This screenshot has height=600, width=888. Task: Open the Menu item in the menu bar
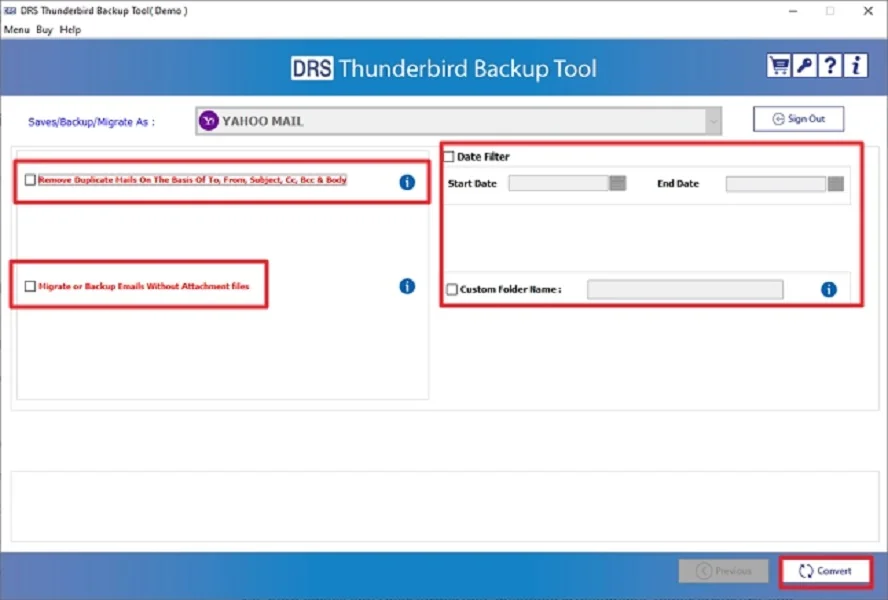[15, 29]
